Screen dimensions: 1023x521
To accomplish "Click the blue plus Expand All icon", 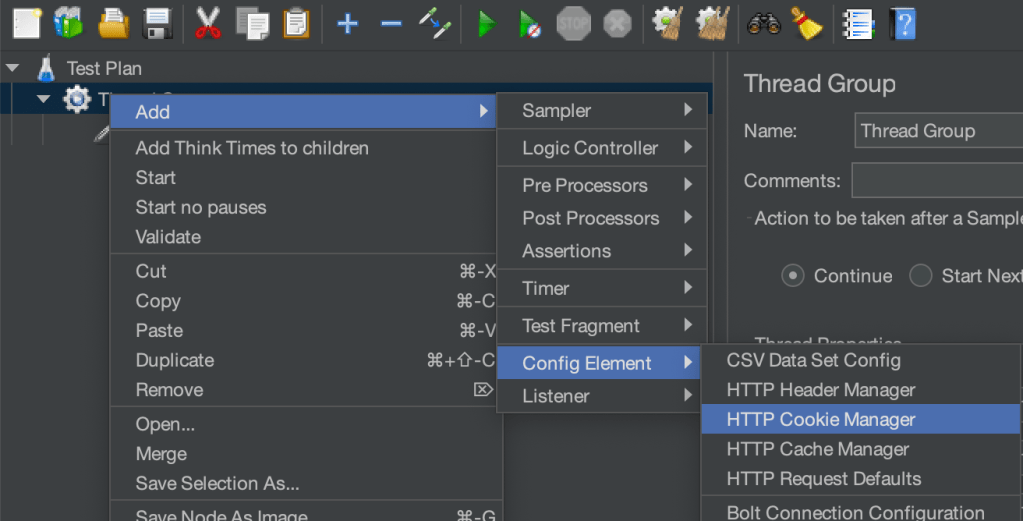I will 347,23.
